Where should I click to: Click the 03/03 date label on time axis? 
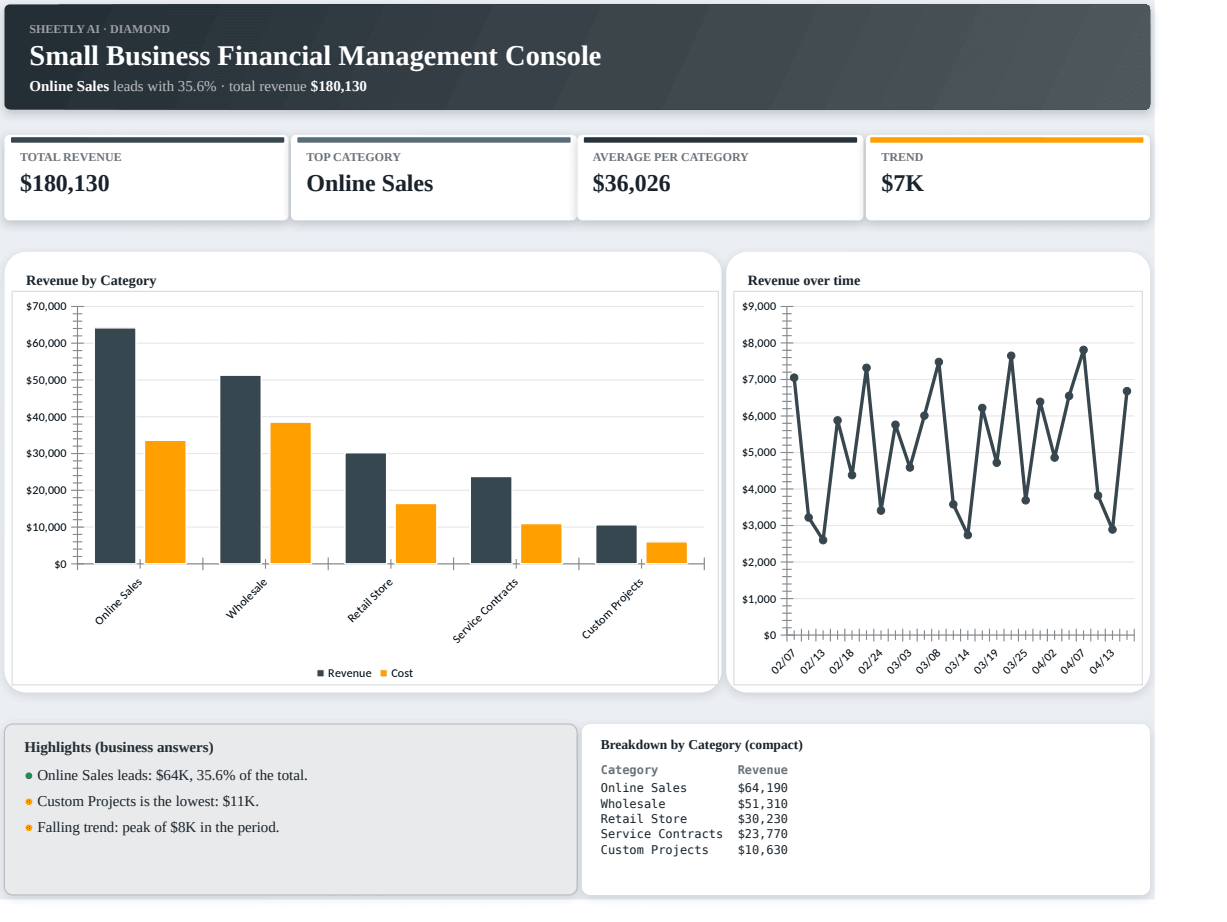click(x=899, y=661)
